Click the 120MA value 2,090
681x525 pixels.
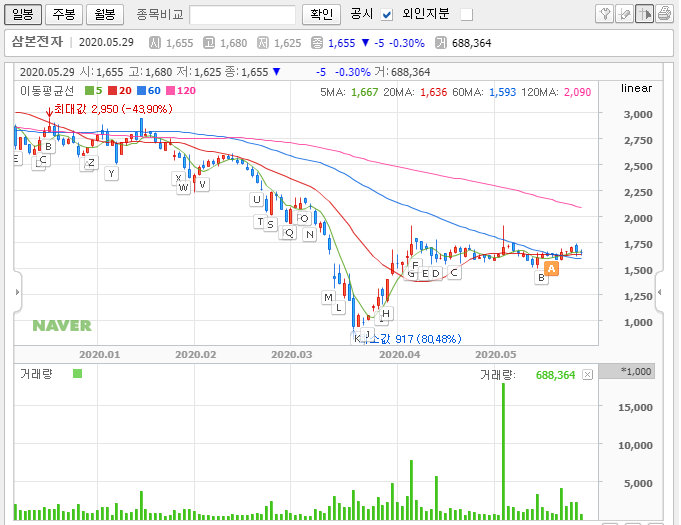(x=577, y=92)
